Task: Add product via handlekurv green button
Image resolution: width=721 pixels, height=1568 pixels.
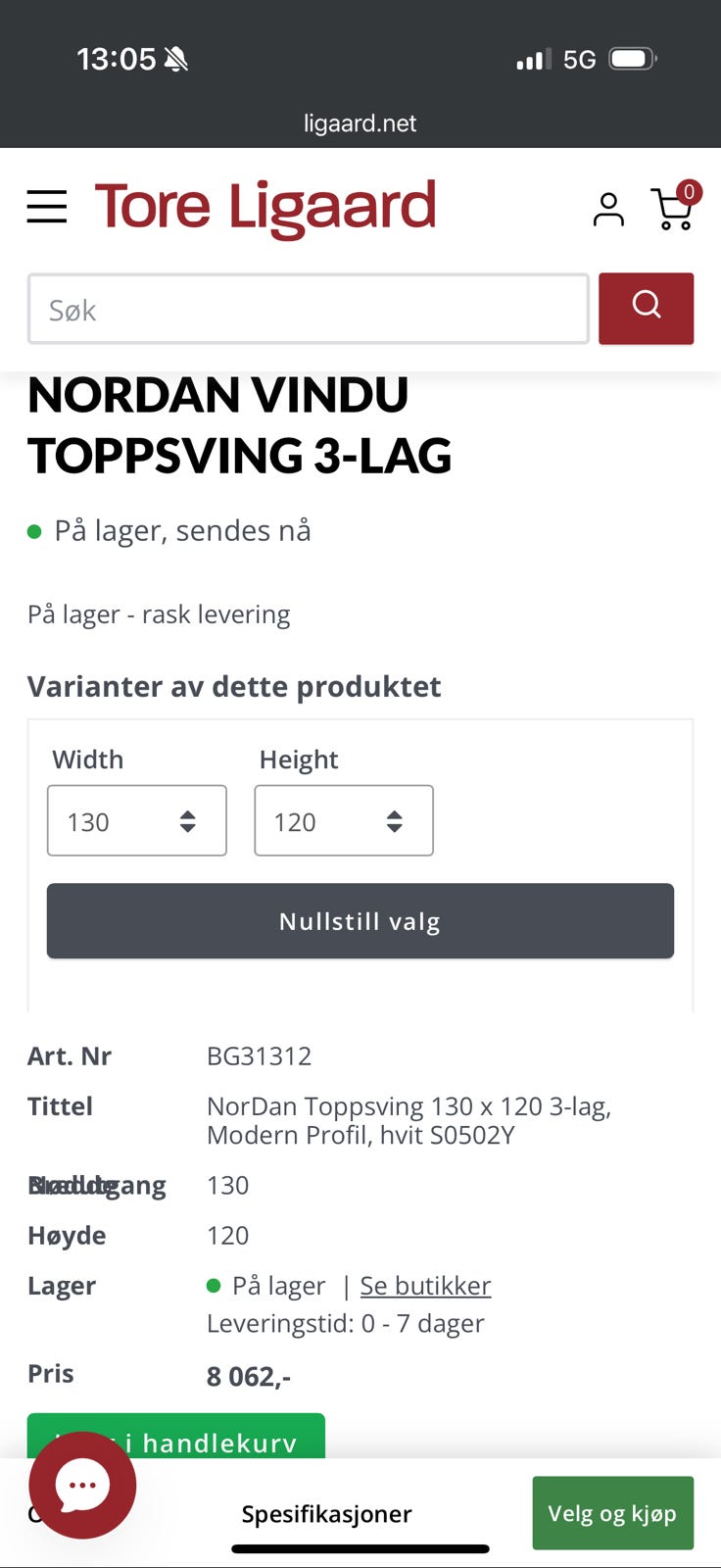Action: (176, 1436)
